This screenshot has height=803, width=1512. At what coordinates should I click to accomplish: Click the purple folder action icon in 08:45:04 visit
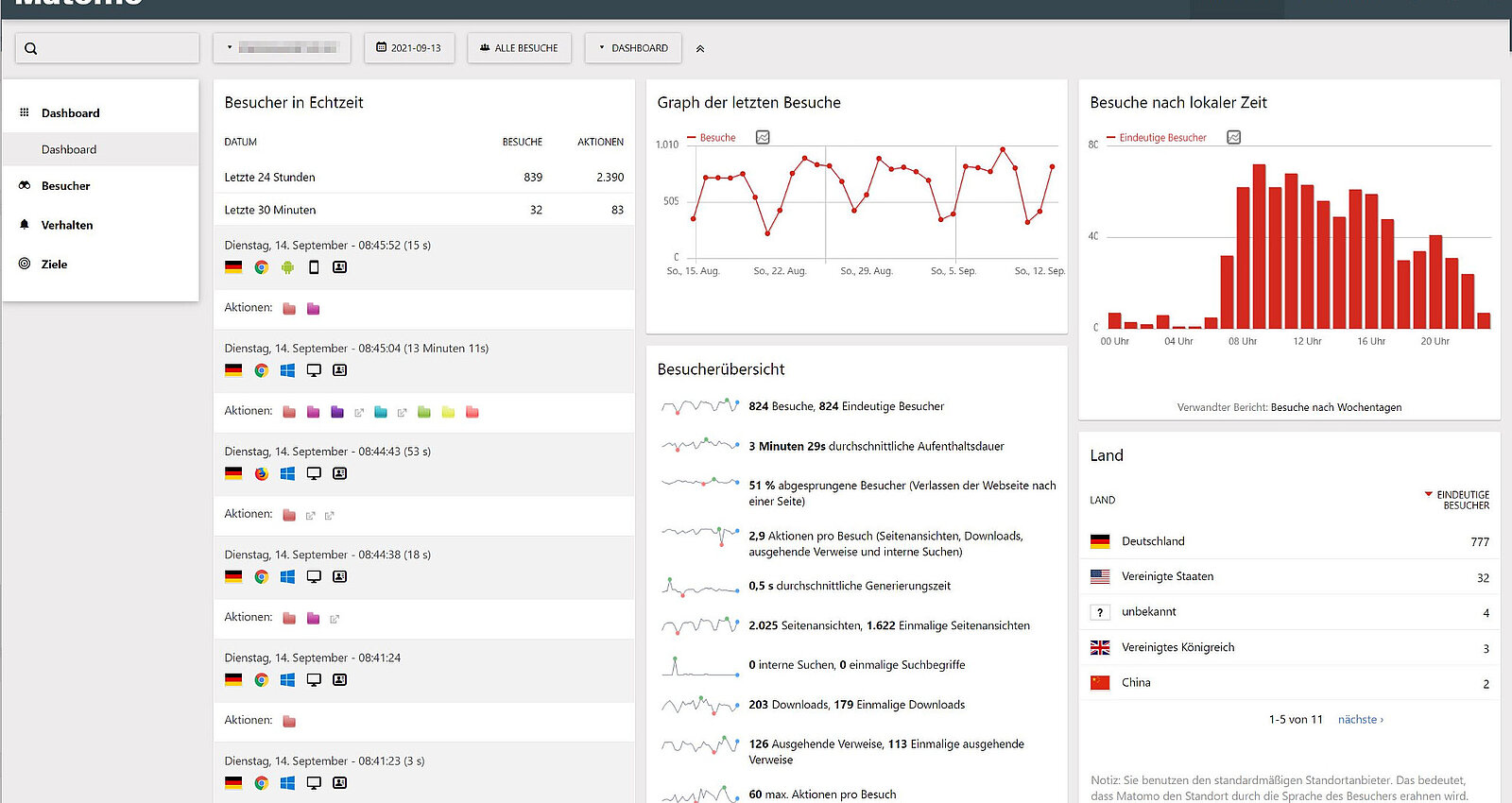pyautogui.click(x=337, y=412)
